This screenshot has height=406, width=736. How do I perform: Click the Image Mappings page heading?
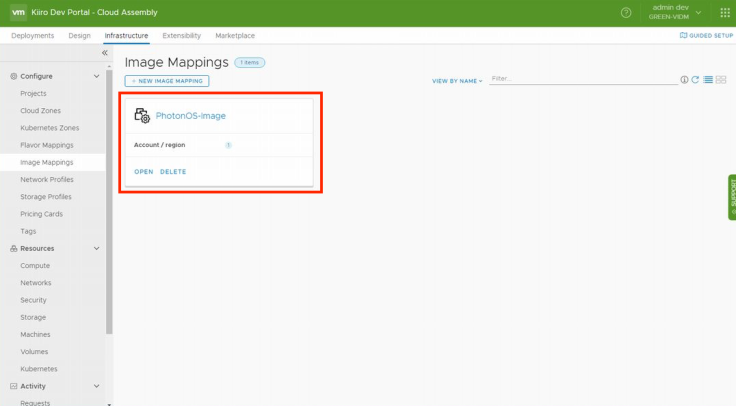pos(176,62)
